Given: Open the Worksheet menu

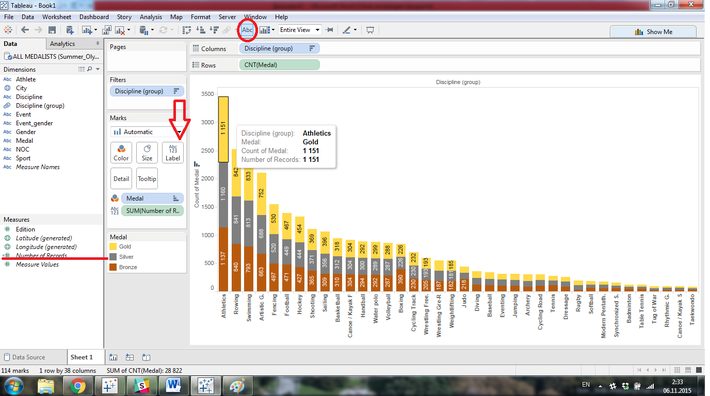Looking at the screenshot, I should (57, 17).
